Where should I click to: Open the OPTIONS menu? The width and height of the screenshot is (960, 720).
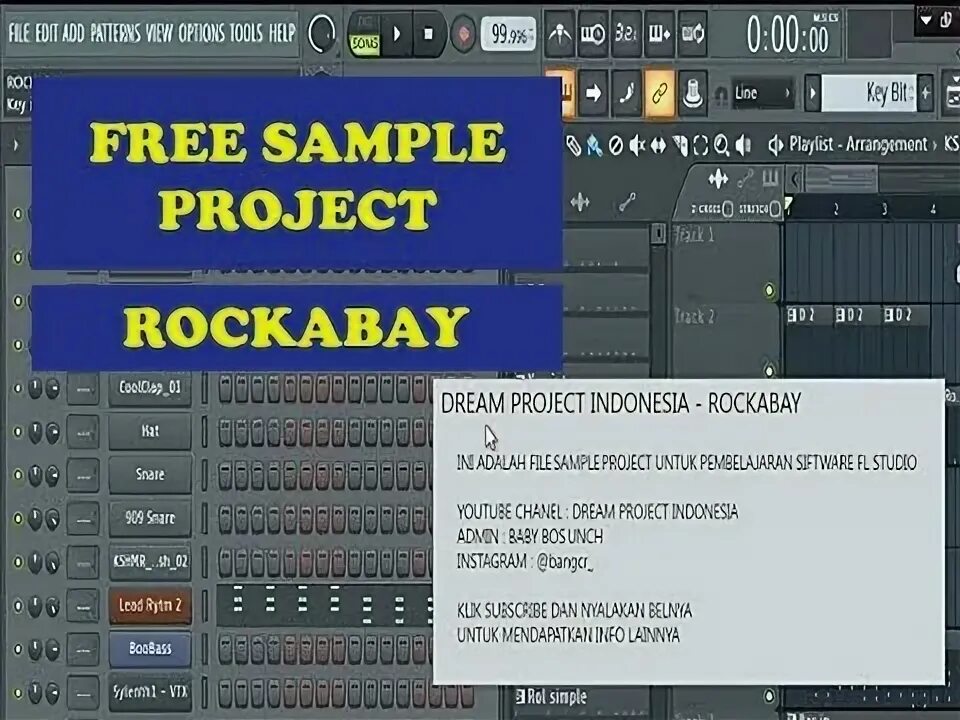click(x=202, y=32)
